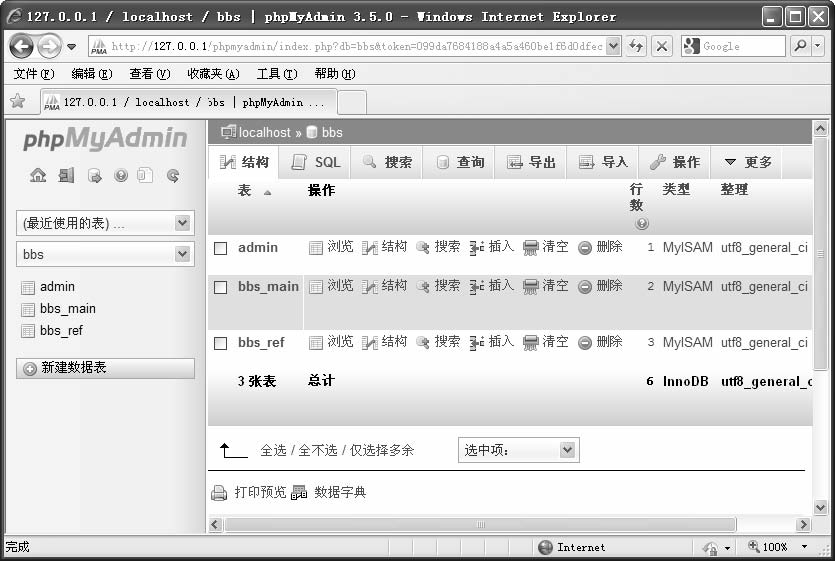
Task: Click the favorites star icon
Action: point(18,101)
